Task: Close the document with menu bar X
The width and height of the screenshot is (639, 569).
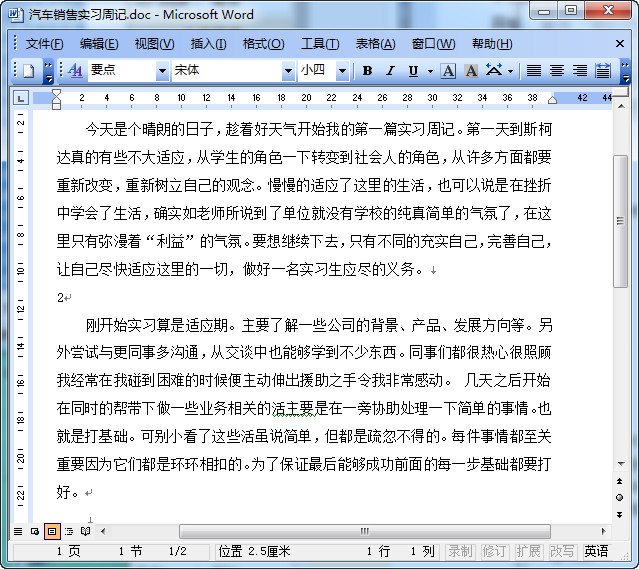Action: (x=620, y=44)
